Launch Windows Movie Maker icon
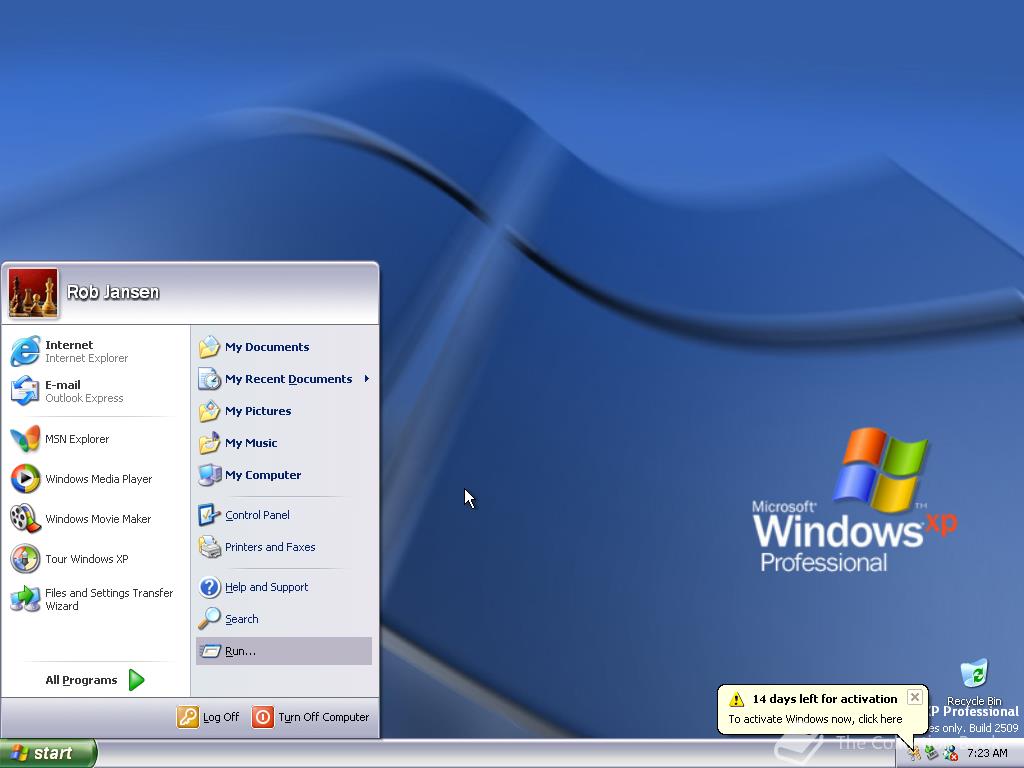This screenshot has height=768, width=1024. pyautogui.click(x=25, y=519)
